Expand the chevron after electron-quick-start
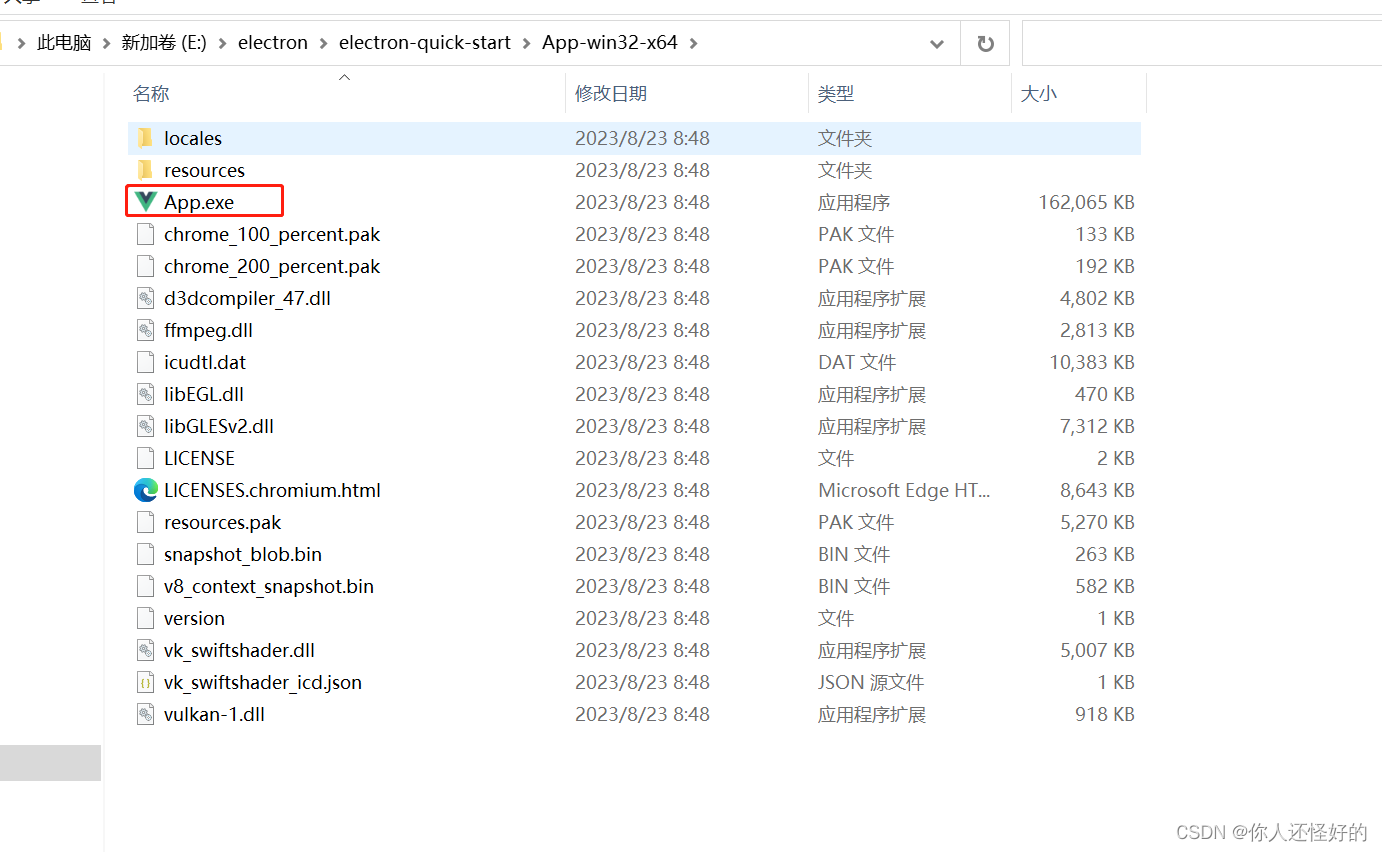 pyautogui.click(x=526, y=43)
